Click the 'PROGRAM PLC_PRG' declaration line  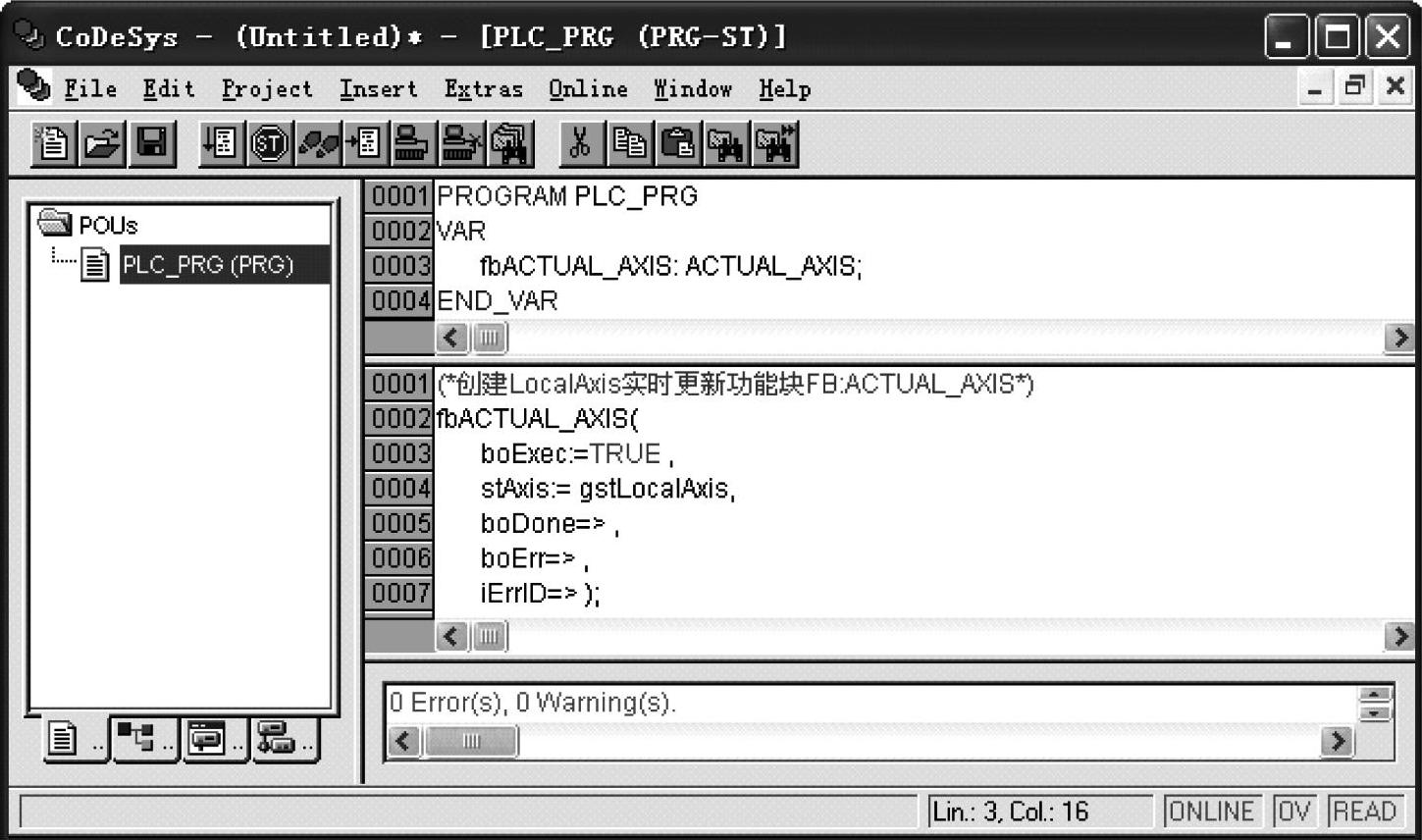coord(567,196)
